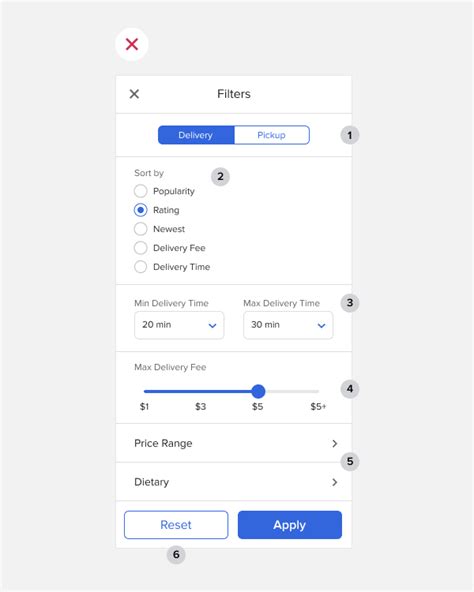Image resolution: width=474 pixels, height=592 pixels.
Task: Click annotation badge number 3
Action: [350, 303]
